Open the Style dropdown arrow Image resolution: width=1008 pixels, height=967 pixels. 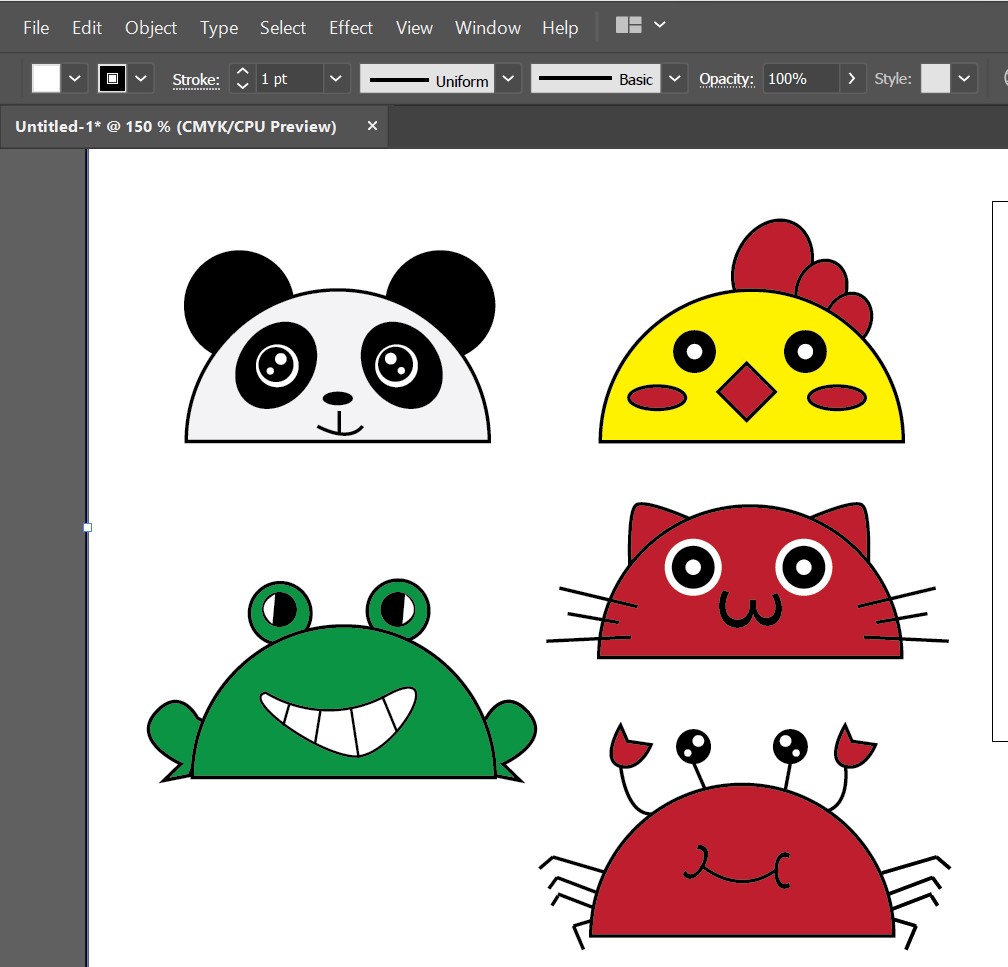point(964,78)
